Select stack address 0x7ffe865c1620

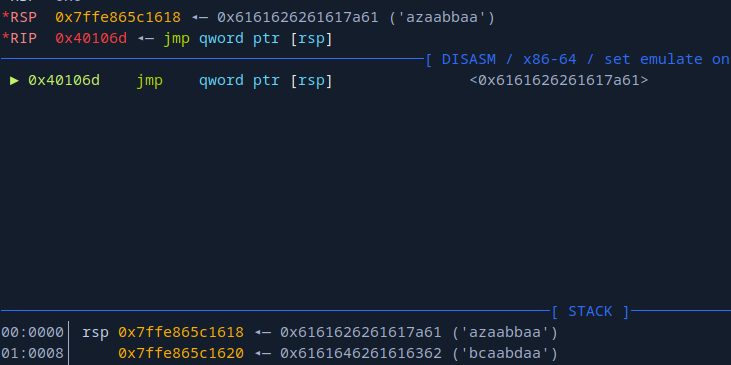click(181, 353)
